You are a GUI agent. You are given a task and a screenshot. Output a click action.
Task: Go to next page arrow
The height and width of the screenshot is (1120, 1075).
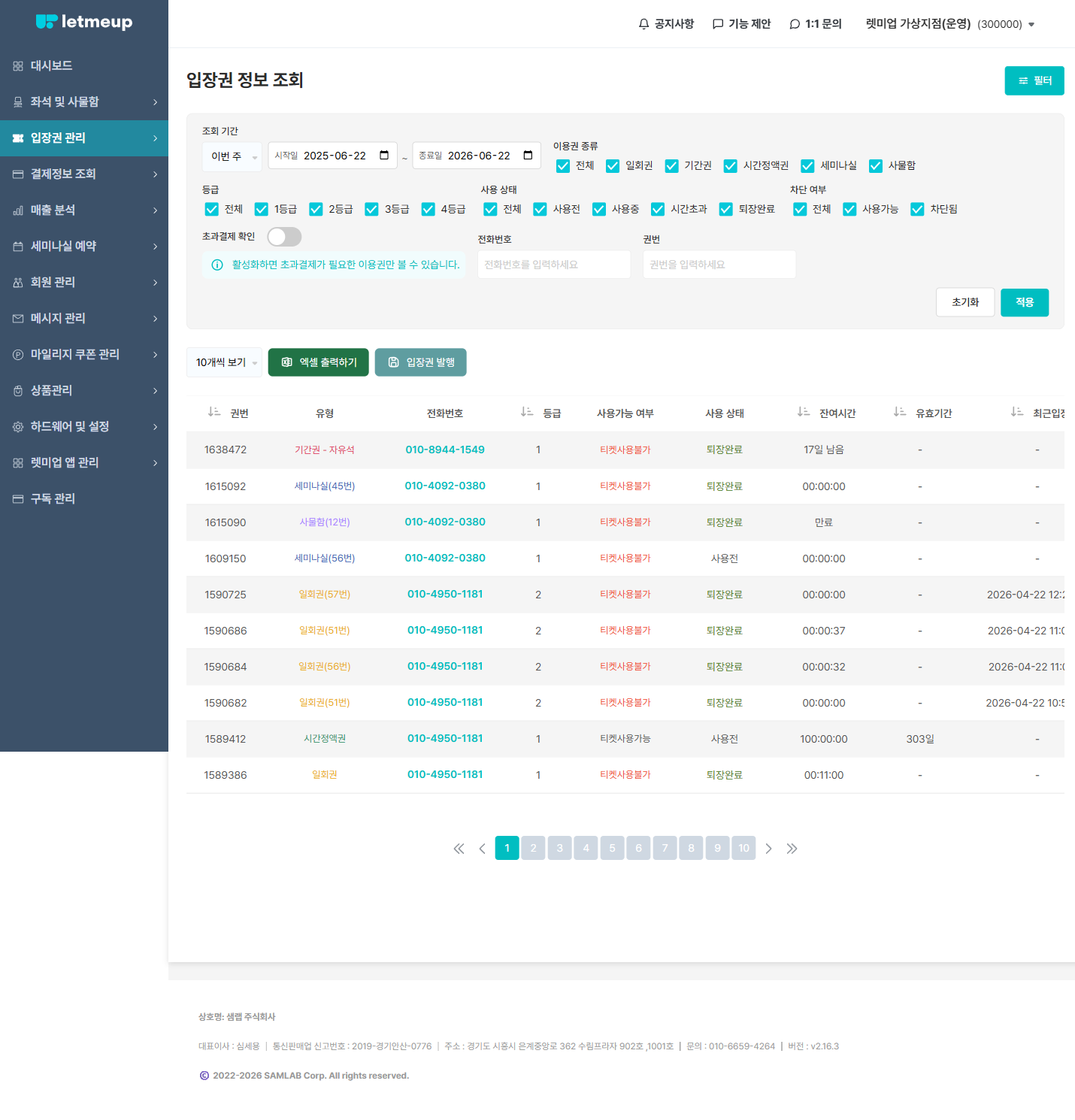[x=768, y=849]
